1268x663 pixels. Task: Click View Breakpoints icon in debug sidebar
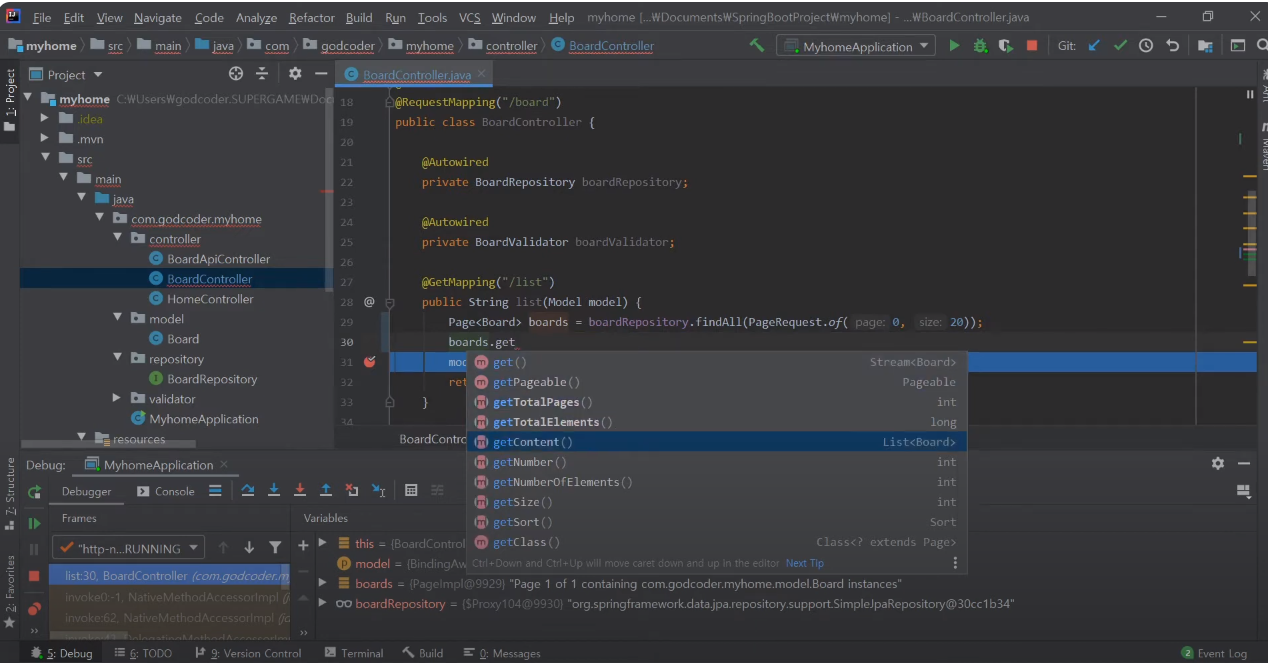tap(34, 608)
